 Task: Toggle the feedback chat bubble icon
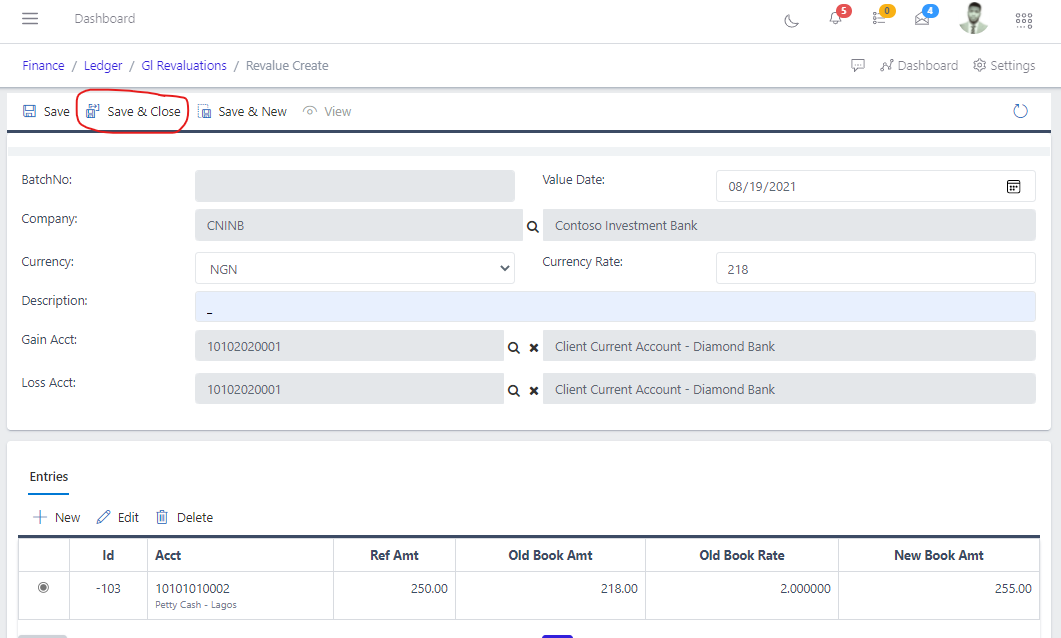click(858, 65)
